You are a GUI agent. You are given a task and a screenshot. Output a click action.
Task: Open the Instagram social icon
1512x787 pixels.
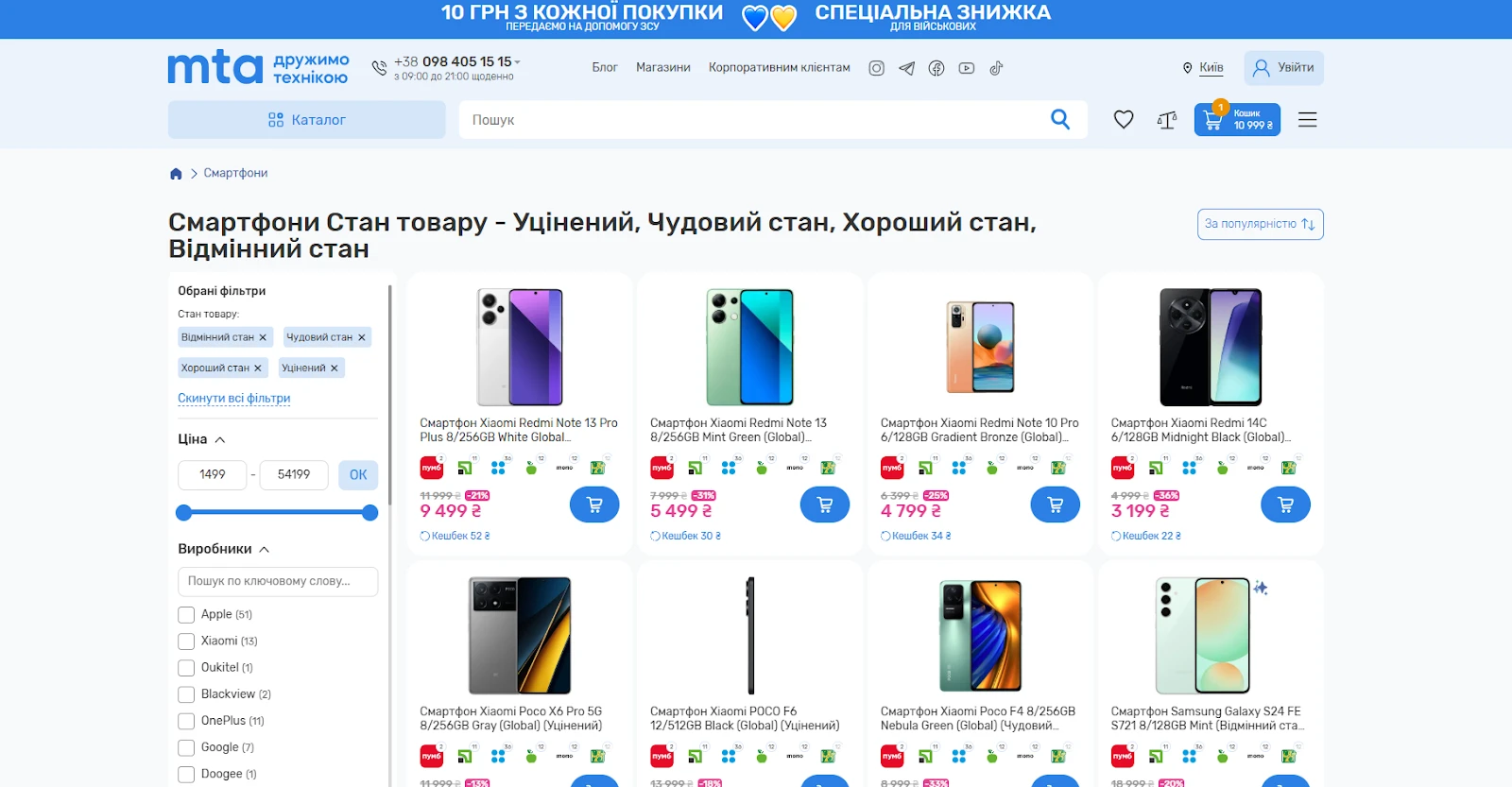tap(877, 68)
